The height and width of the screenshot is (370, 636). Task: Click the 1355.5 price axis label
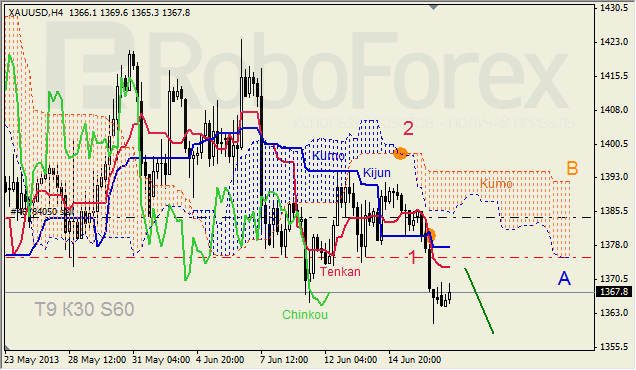pos(614,347)
